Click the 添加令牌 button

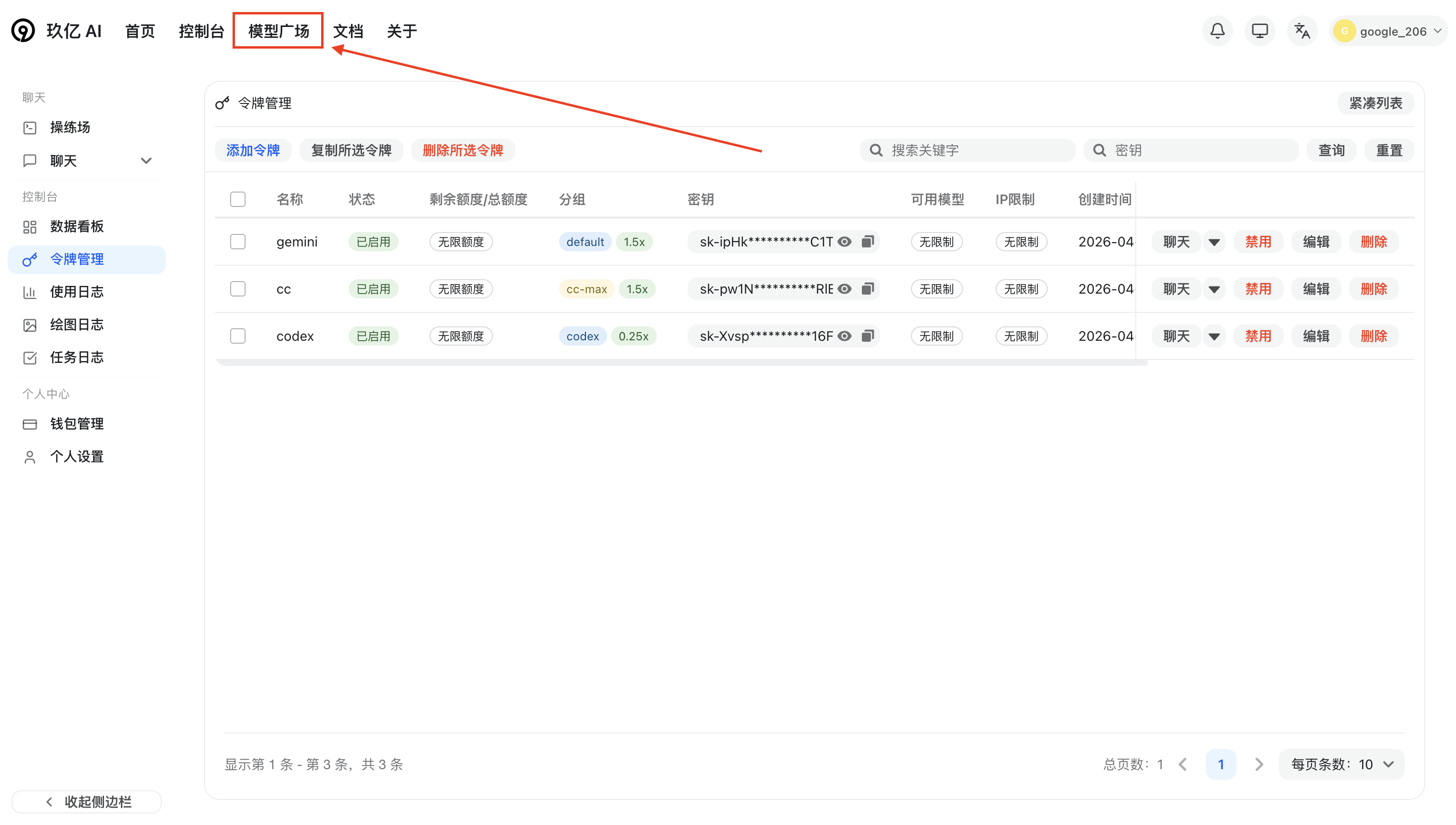pyautogui.click(x=253, y=150)
